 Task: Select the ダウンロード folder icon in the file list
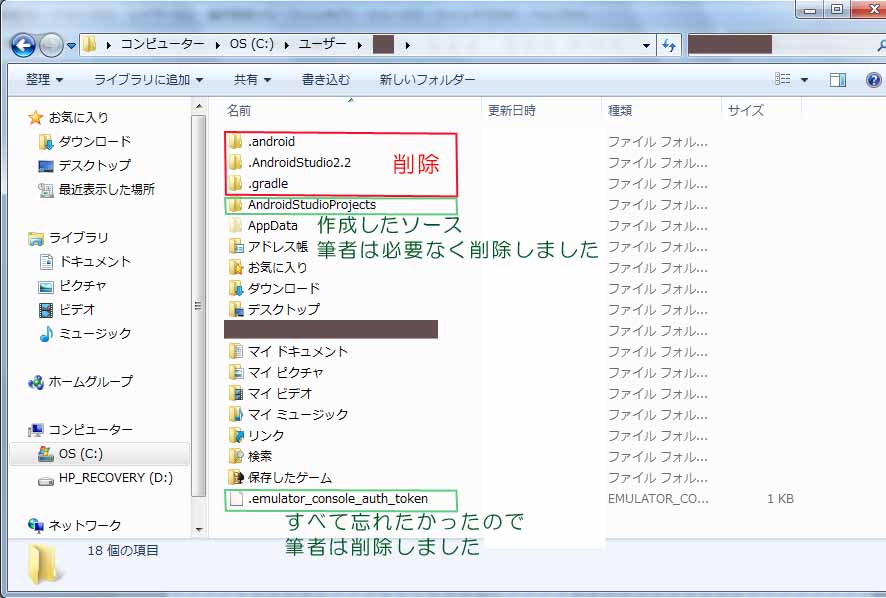pyautogui.click(x=236, y=288)
